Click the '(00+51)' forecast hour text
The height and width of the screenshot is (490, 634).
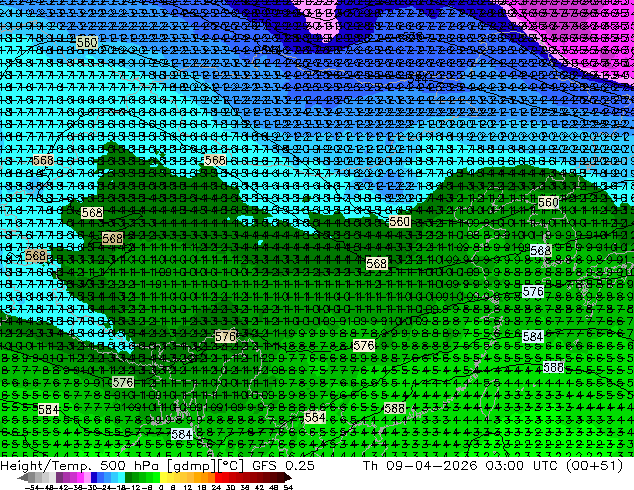[x=594, y=466]
